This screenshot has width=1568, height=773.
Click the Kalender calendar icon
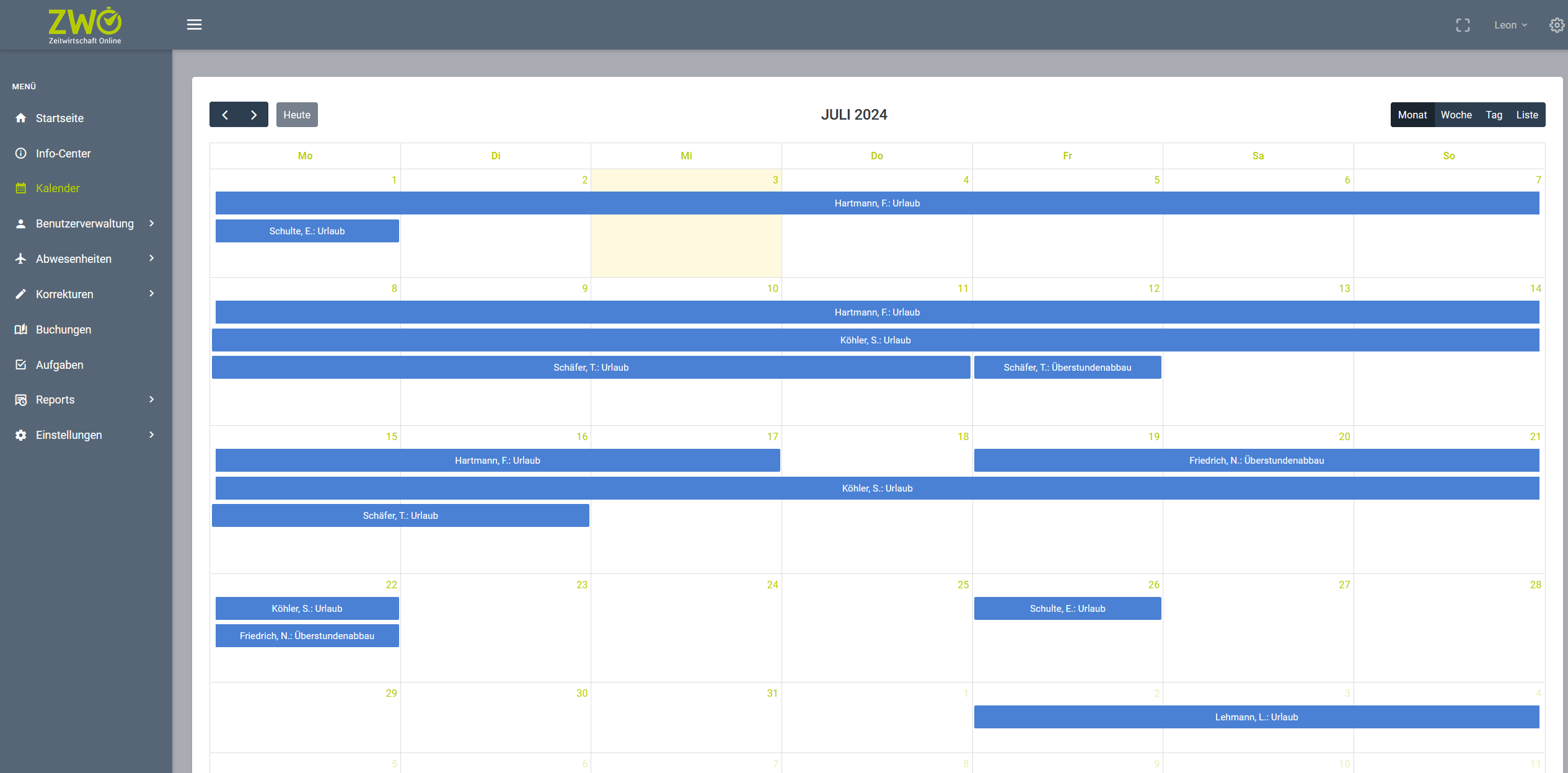[x=21, y=188]
